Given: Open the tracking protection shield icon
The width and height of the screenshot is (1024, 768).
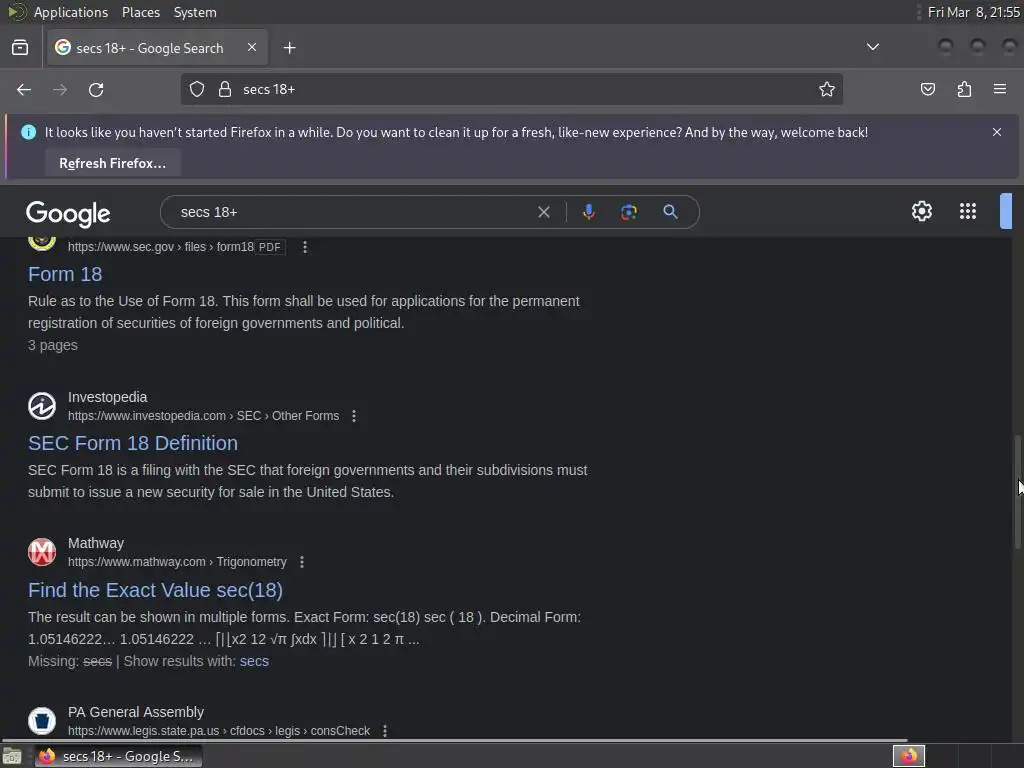Looking at the screenshot, I should 197,89.
